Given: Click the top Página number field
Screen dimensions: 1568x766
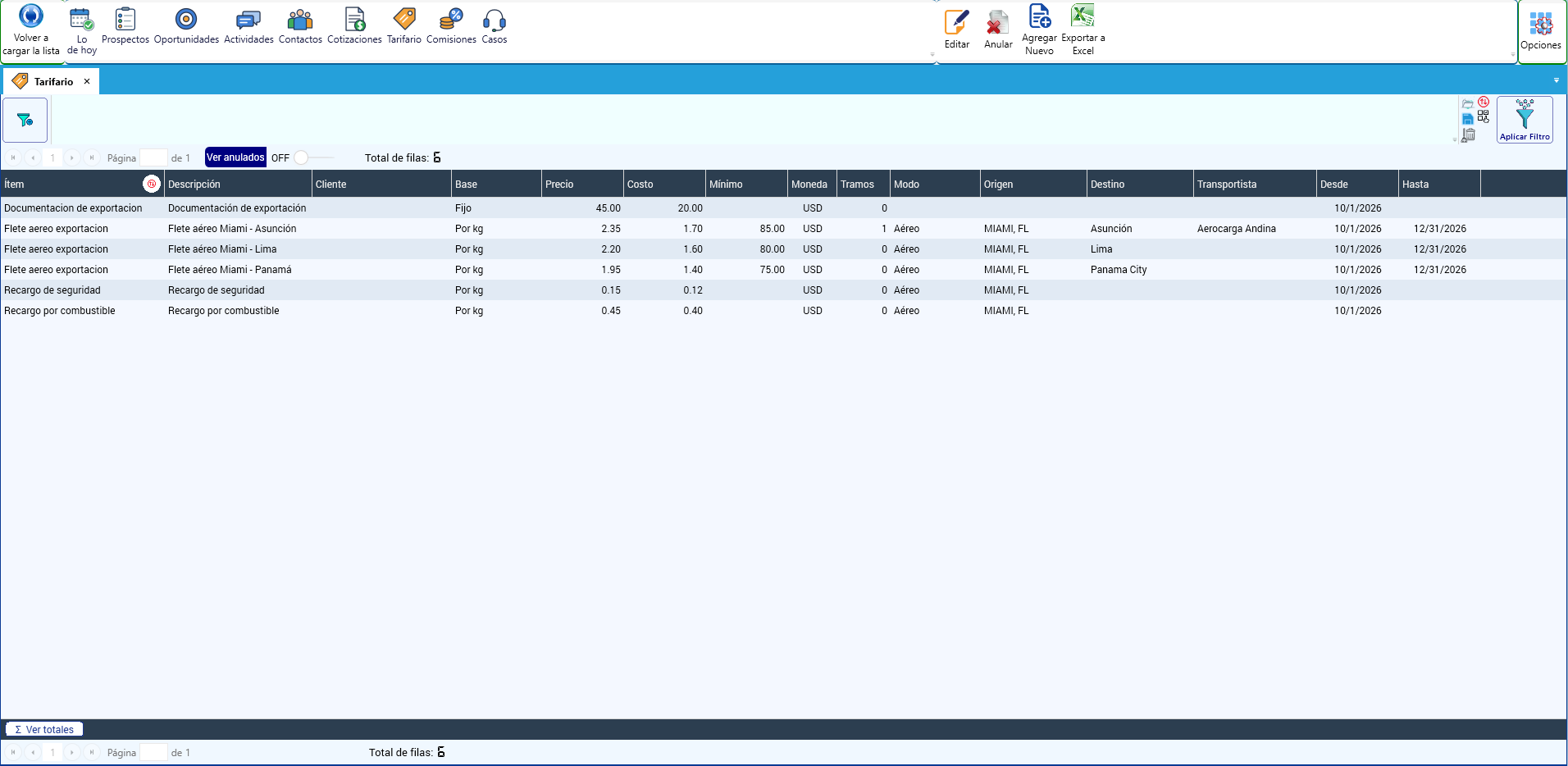Looking at the screenshot, I should [x=153, y=157].
